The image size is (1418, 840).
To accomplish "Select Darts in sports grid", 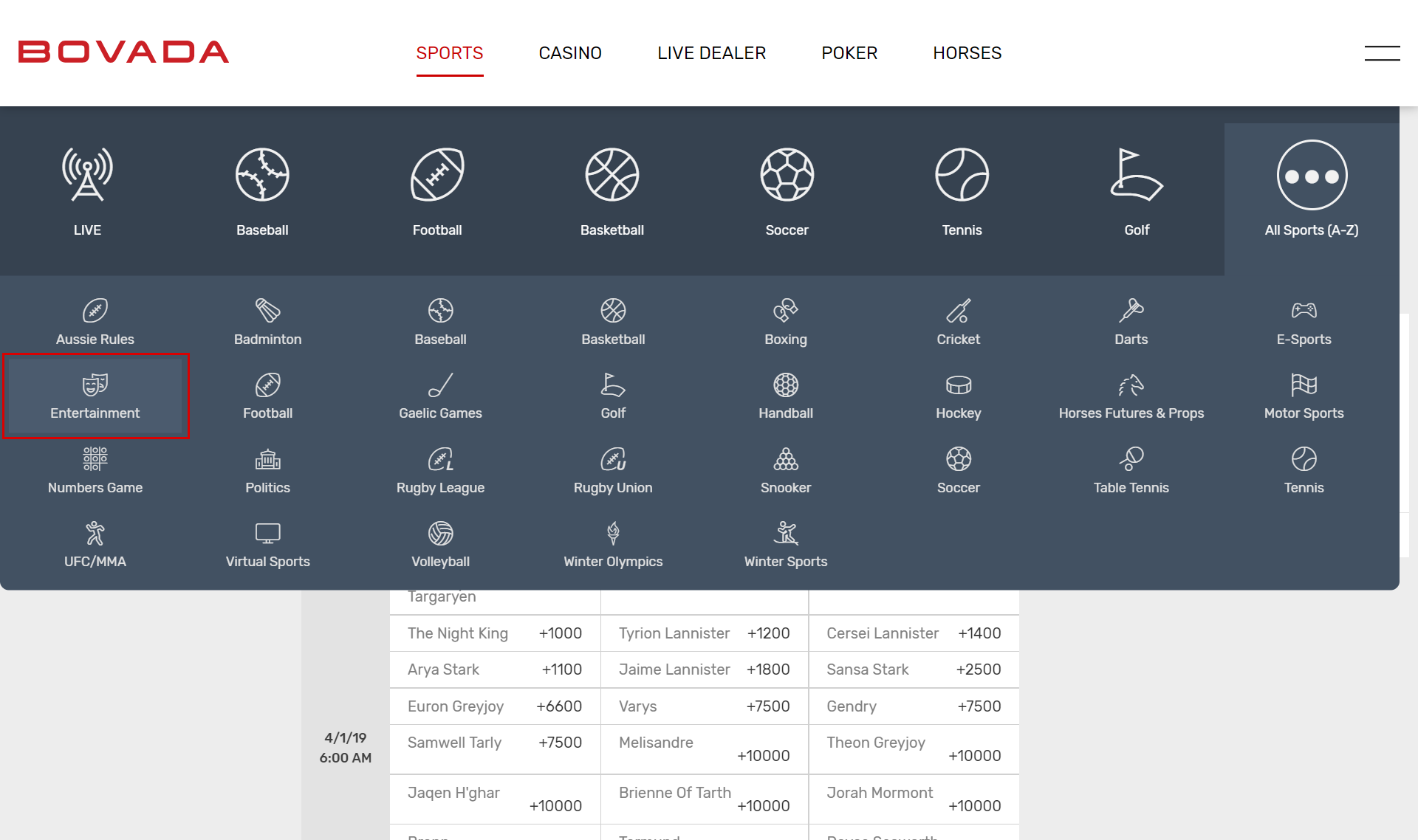I will 1131,322.
